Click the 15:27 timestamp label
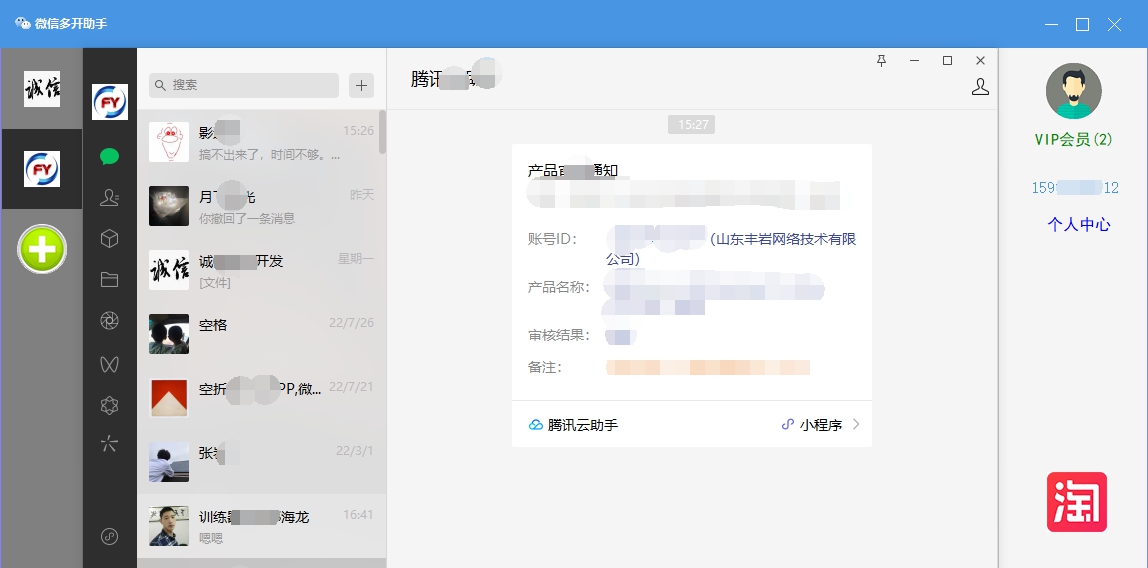Image resolution: width=1148 pixels, height=568 pixels. point(692,124)
